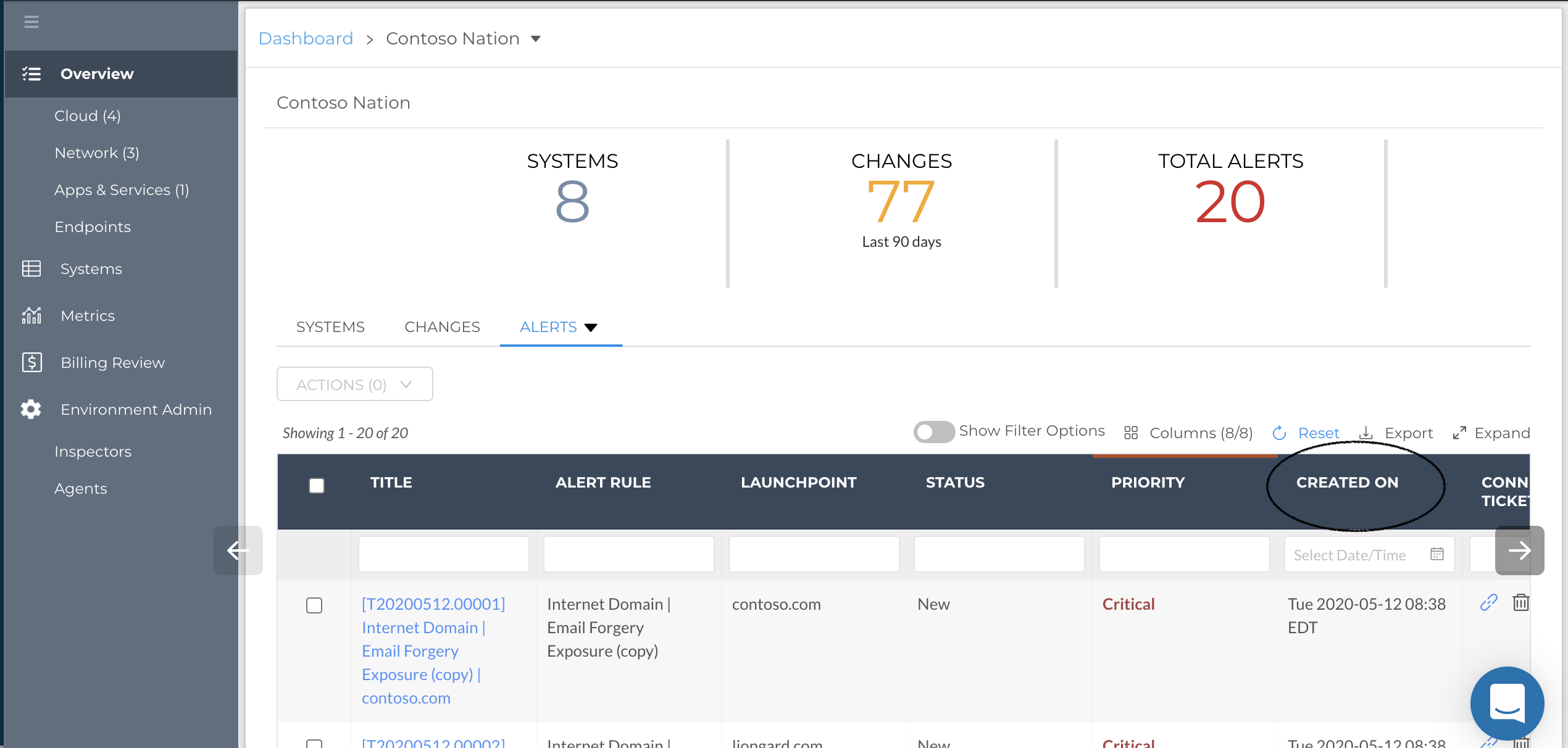Switch to the CHANGES tab
This screenshot has width=1568, height=748.
[442, 327]
